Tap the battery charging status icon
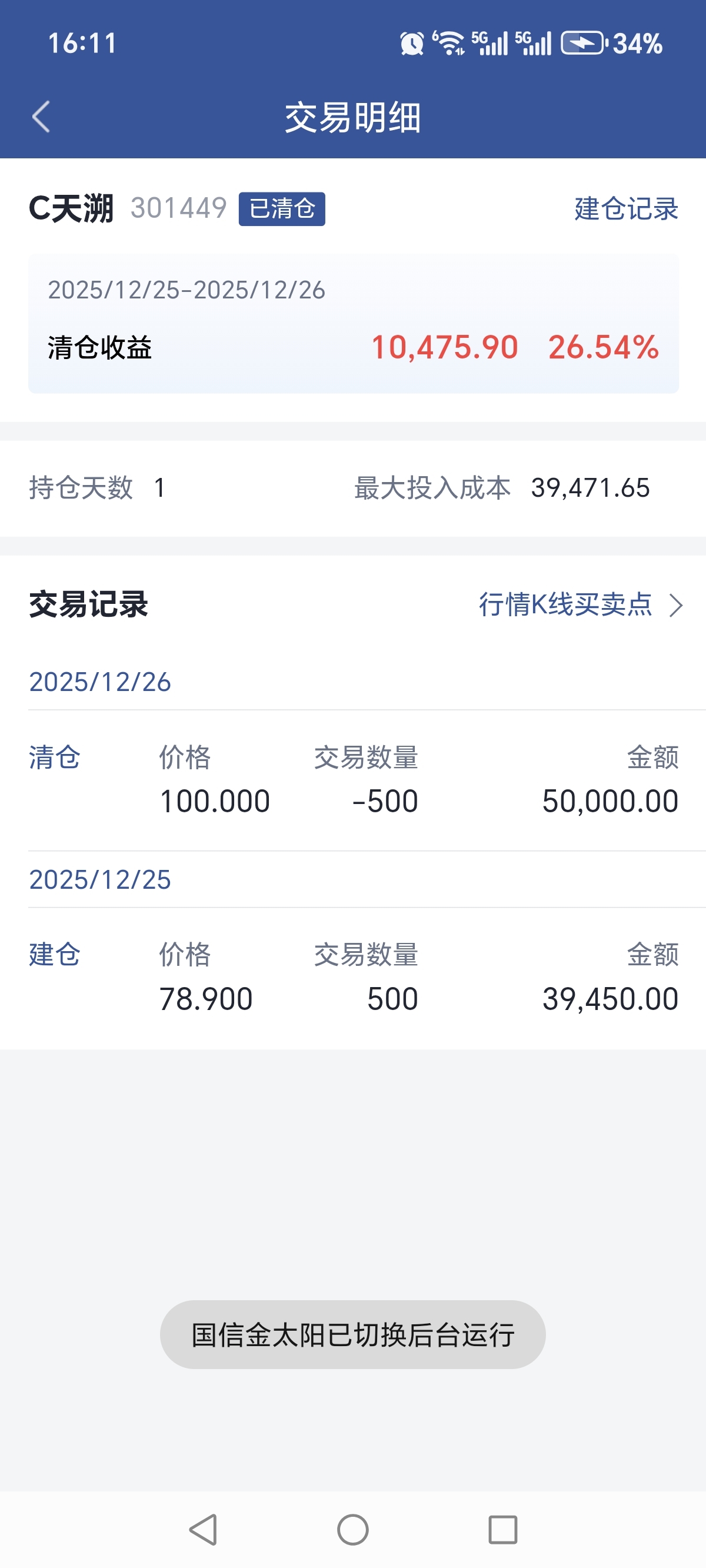The image size is (706, 1568). 584,43
